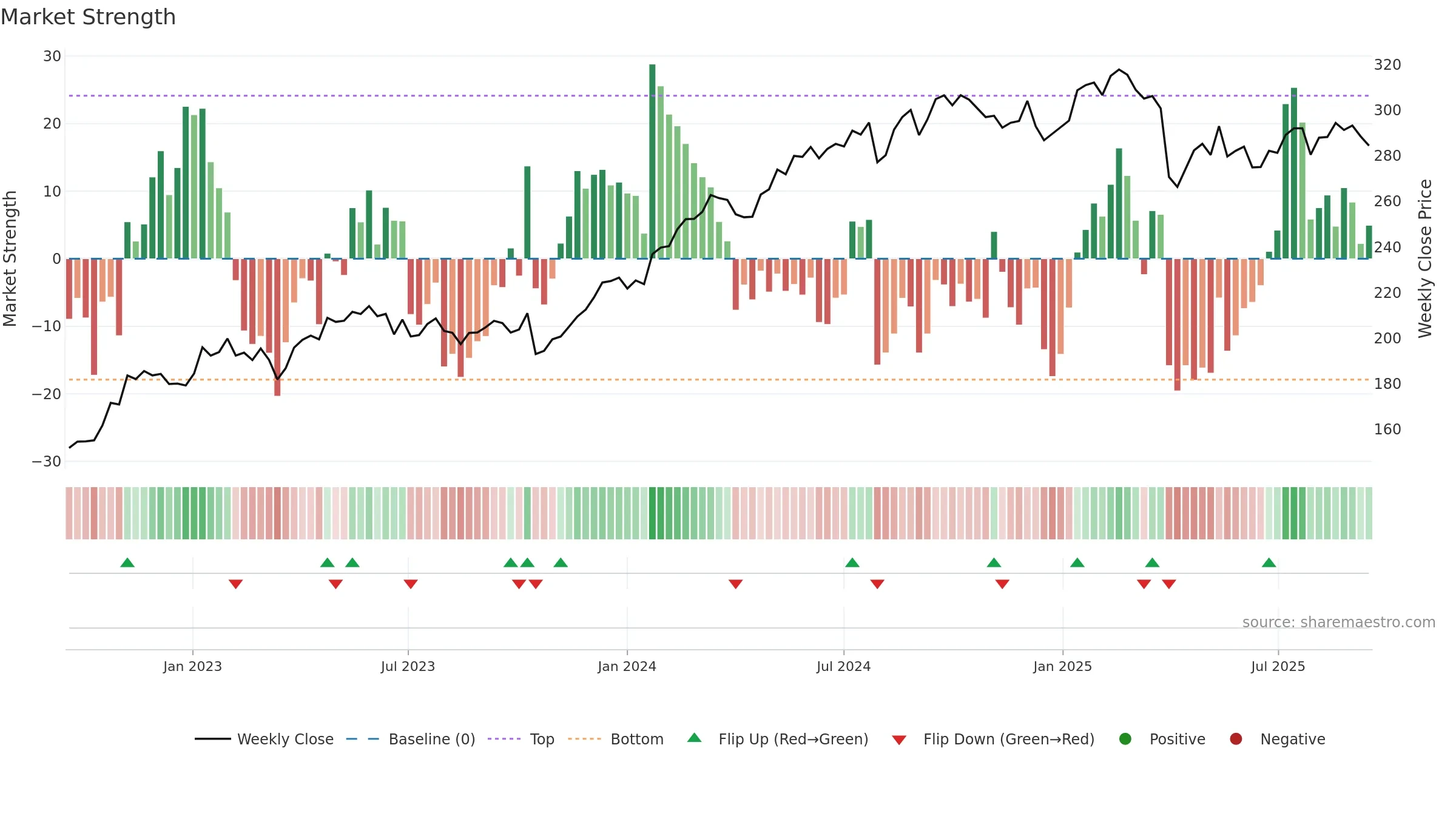Image resolution: width=1456 pixels, height=819 pixels.
Task: Click the red Flip Down legend triangle icon
Action: (900, 740)
